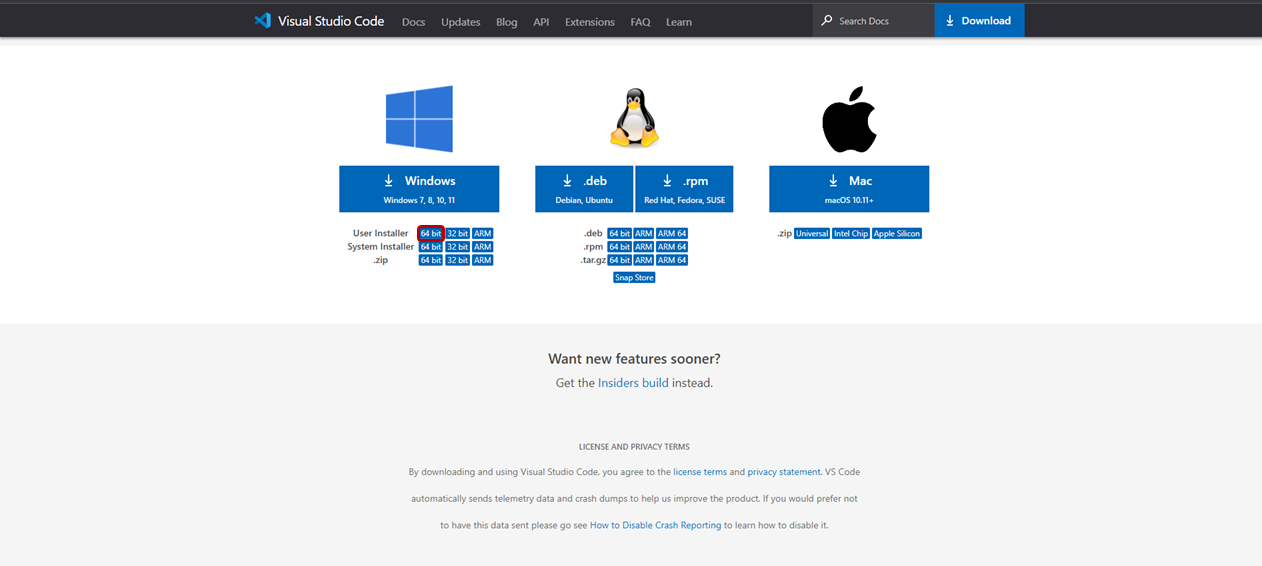
Task: Open the Learn navigation link
Action: pyautogui.click(x=679, y=22)
